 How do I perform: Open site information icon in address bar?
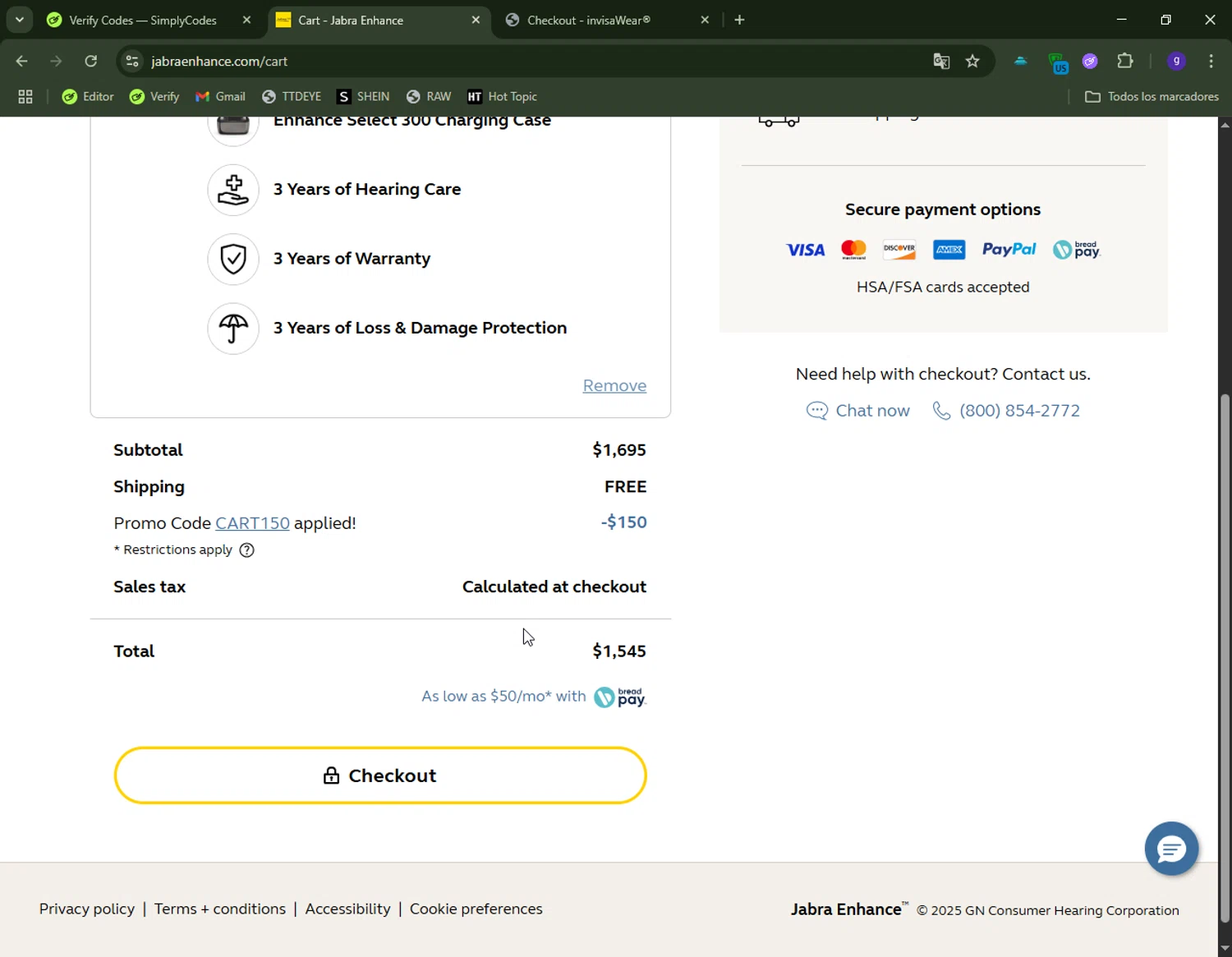click(x=132, y=61)
